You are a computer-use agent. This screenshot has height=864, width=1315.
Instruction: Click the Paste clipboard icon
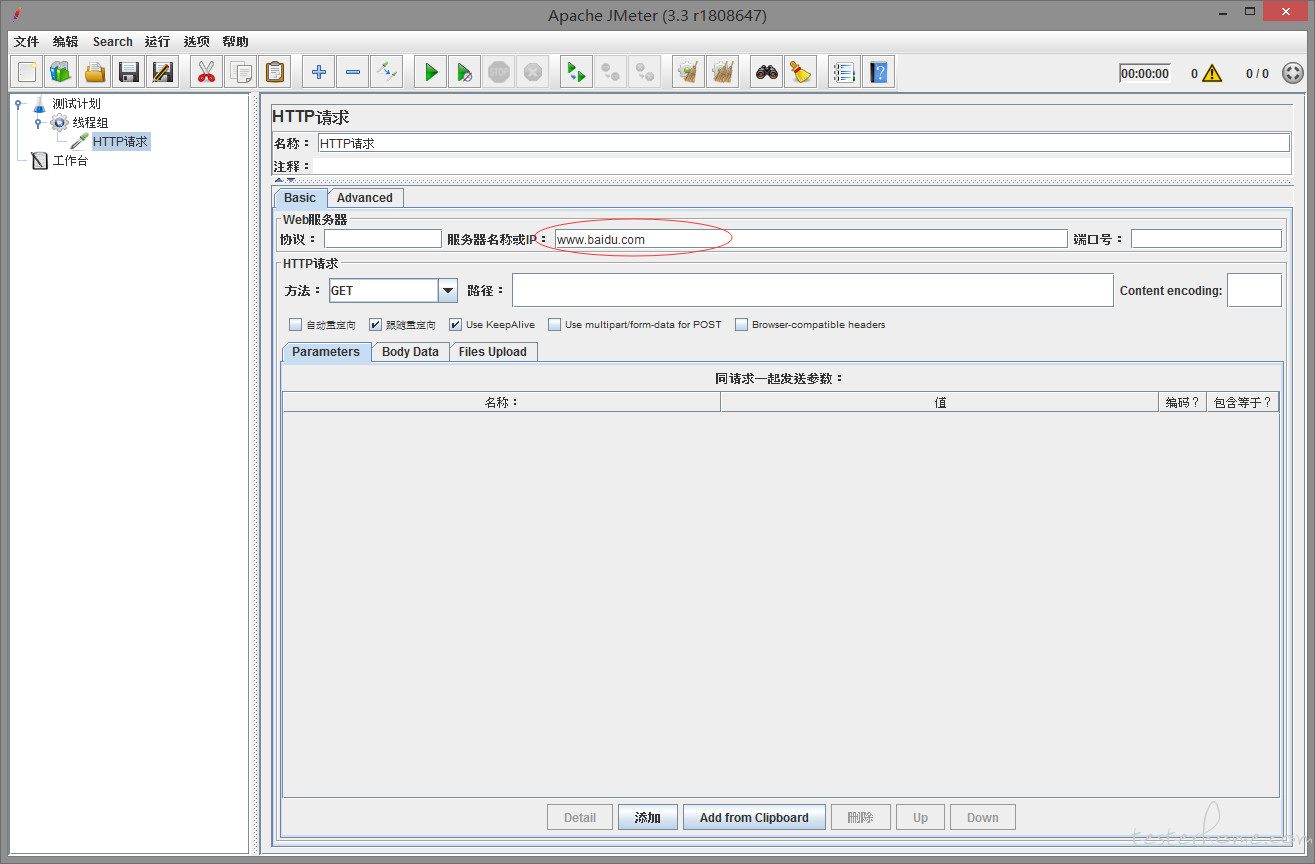tap(275, 72)
